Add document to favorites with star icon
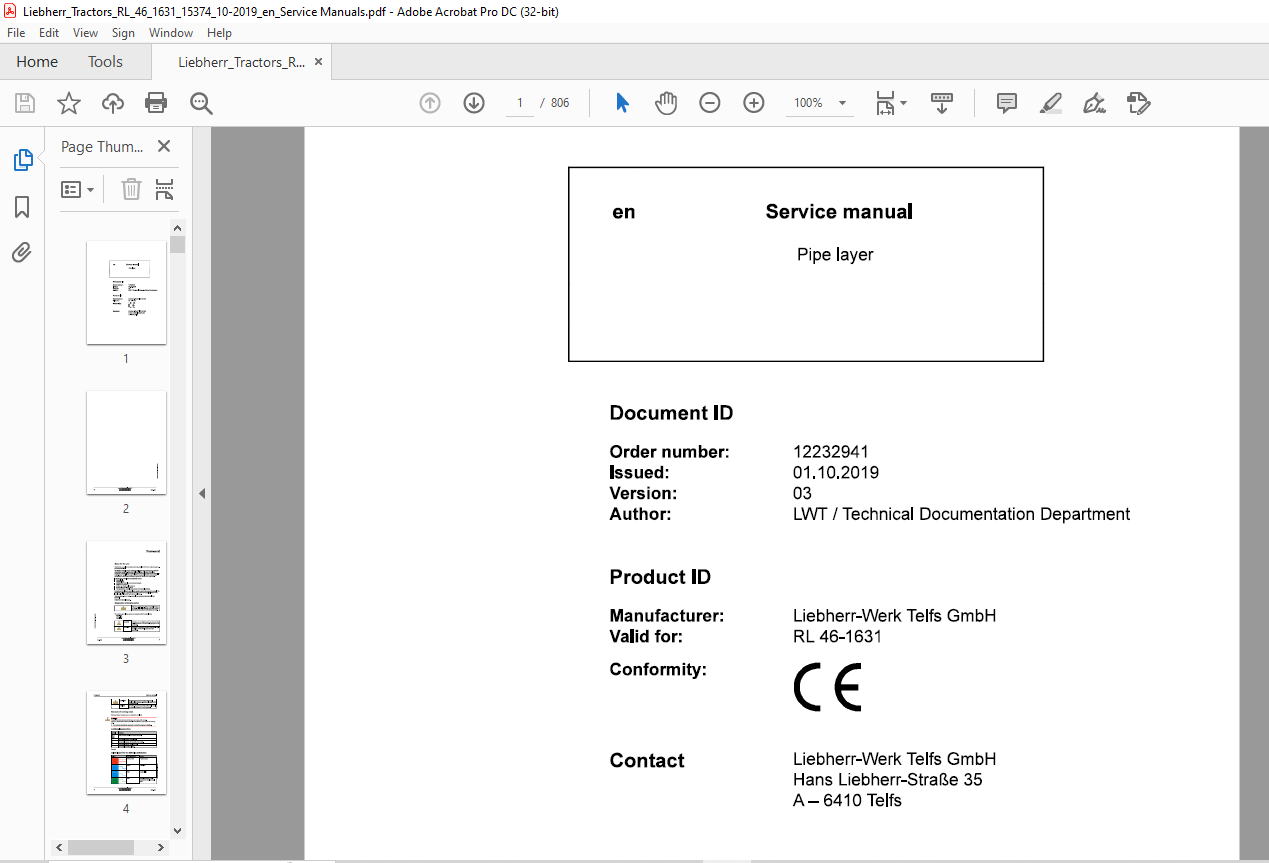Viewport: 1269px width, 863px height. (68, 103)
